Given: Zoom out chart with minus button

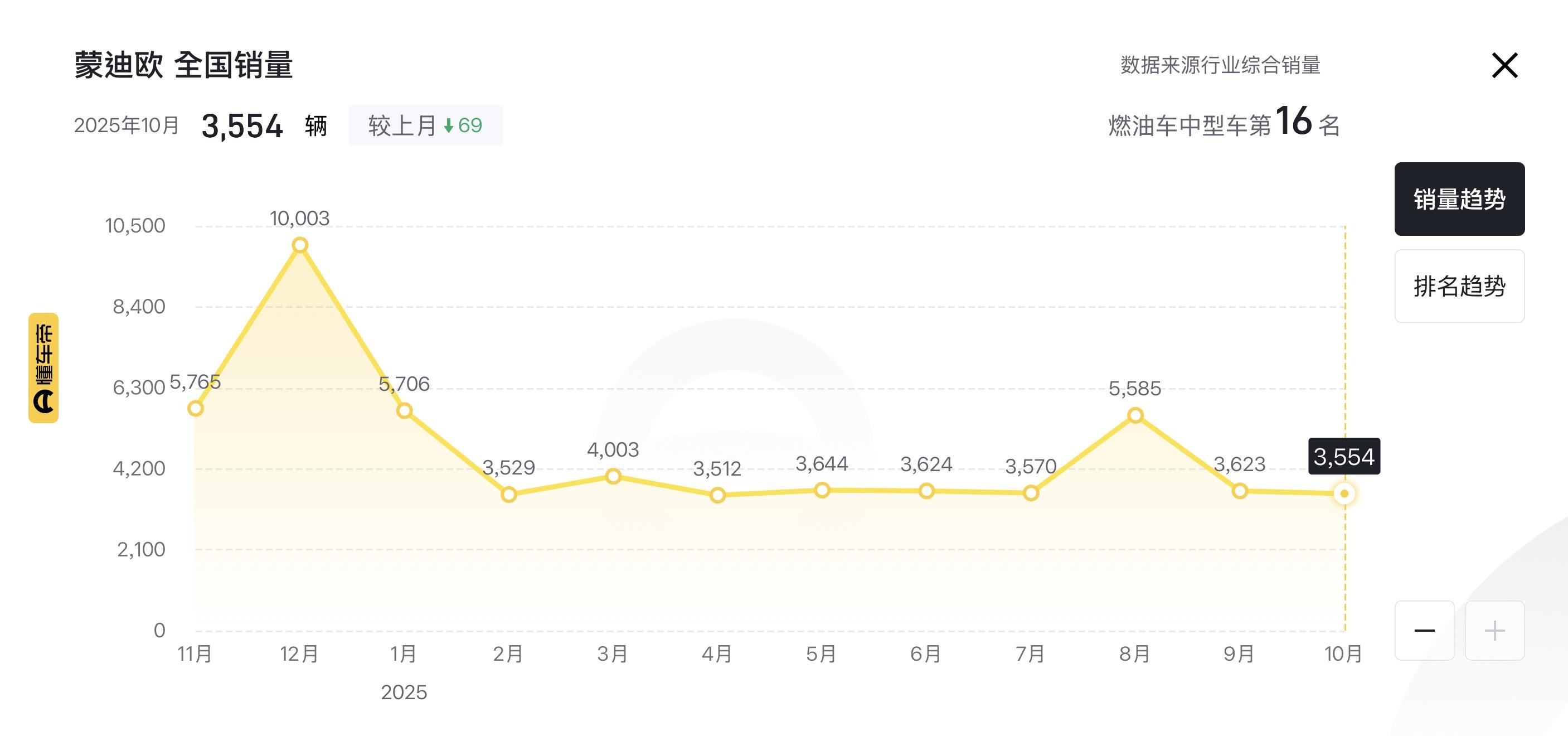Looking at the screenshot, I should coord(1424,630).
